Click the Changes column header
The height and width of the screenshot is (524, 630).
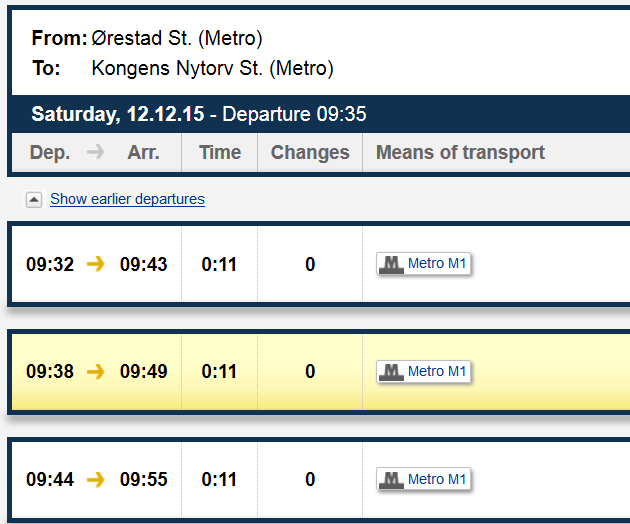(310, 152)
